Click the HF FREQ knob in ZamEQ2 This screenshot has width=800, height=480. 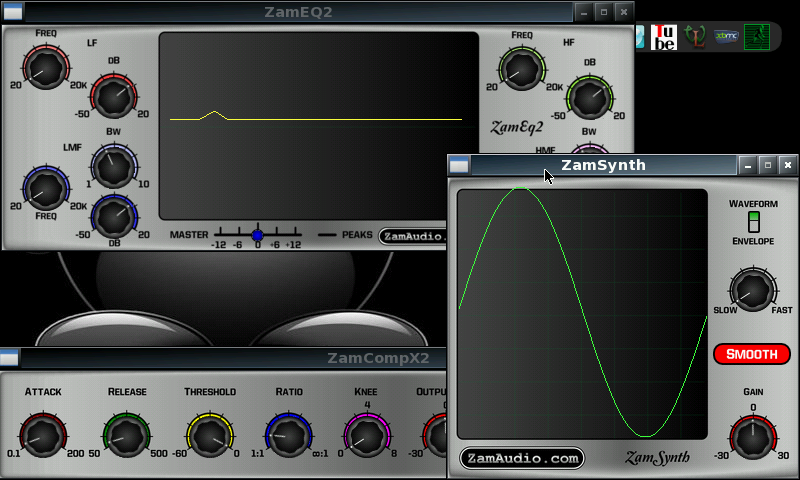522,69
